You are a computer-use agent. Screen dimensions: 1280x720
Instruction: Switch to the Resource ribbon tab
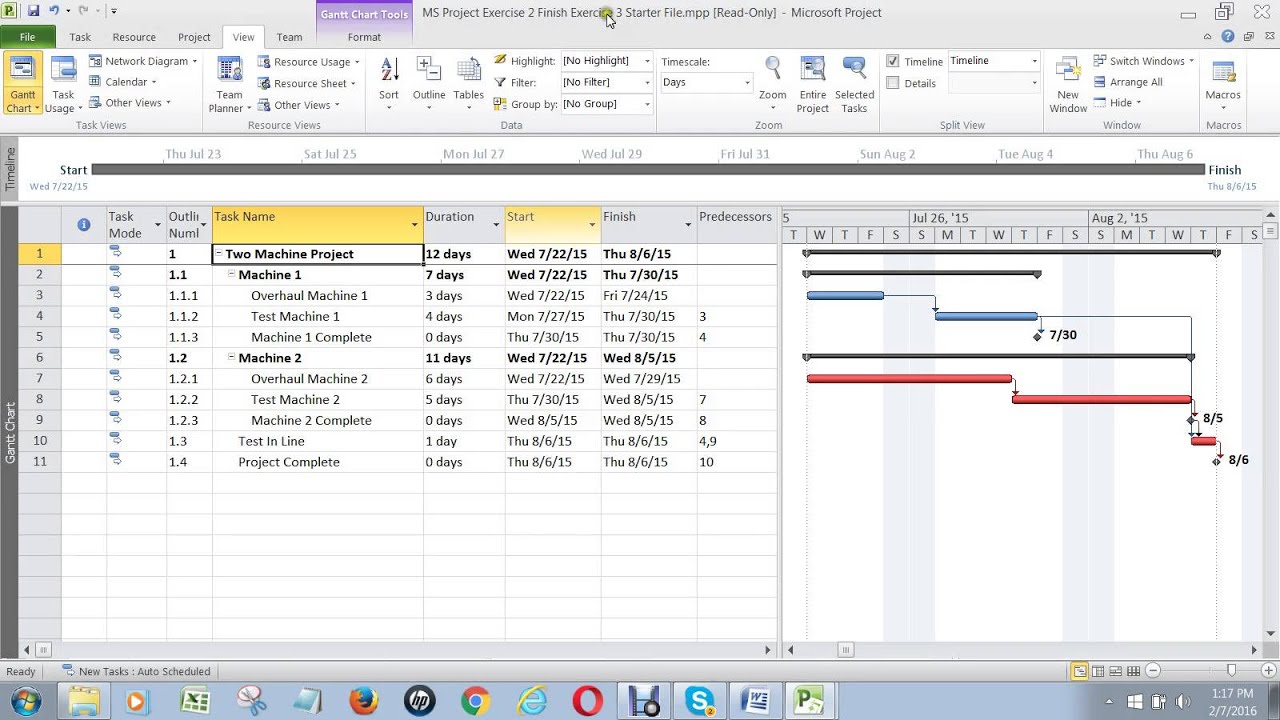[x=134, y=37]
